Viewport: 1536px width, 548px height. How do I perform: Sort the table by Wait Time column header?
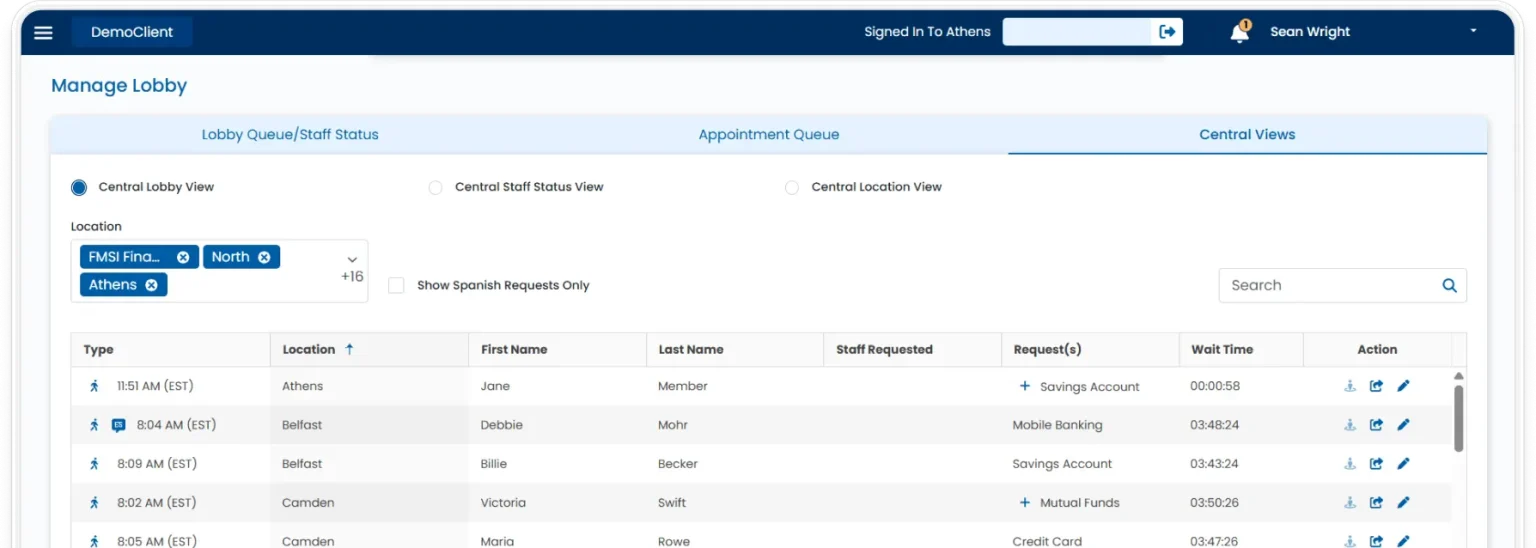click(1221, 350)
